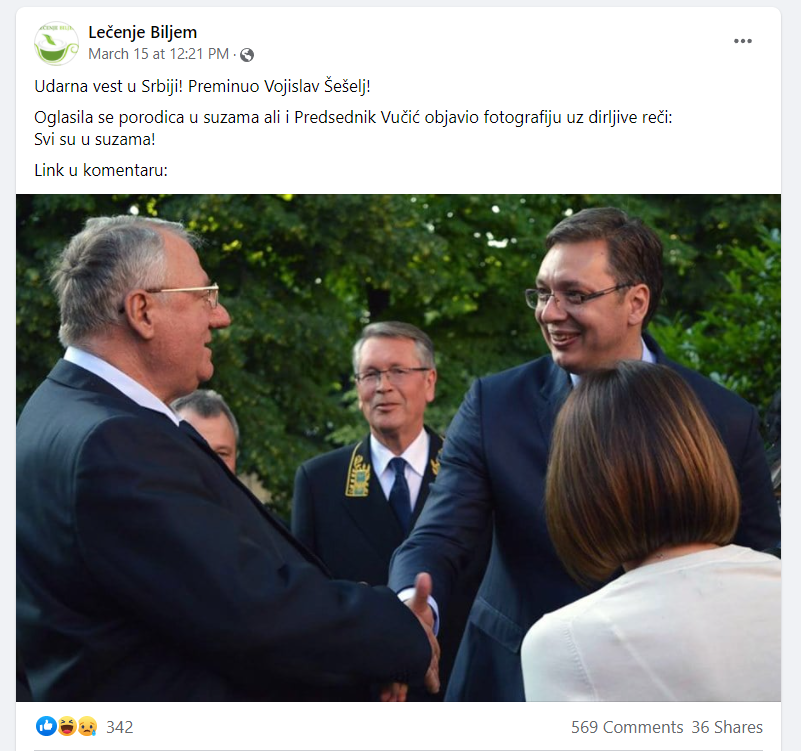Image resolution: width=801 pixels, height=751 pixels.
Task: Click the woman with bob haircut in photo
Action: click(x=649, y=531)
